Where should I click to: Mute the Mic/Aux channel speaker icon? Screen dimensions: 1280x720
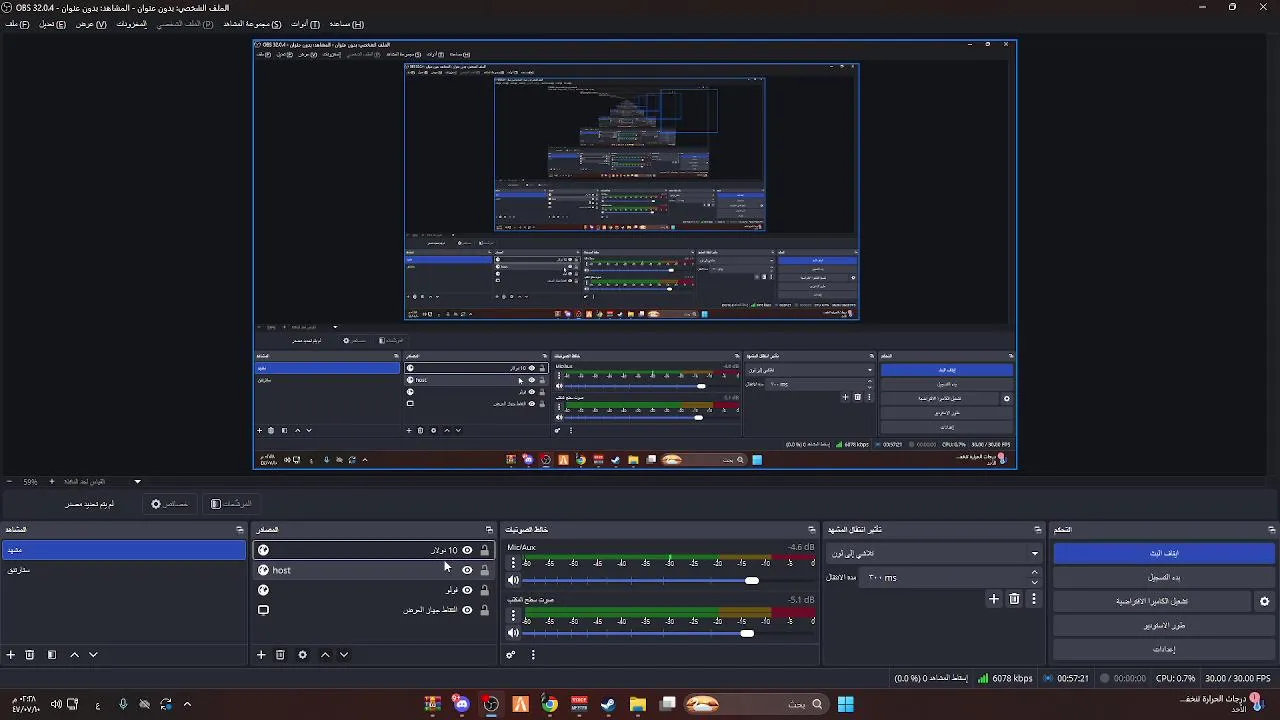pos(514,580)
